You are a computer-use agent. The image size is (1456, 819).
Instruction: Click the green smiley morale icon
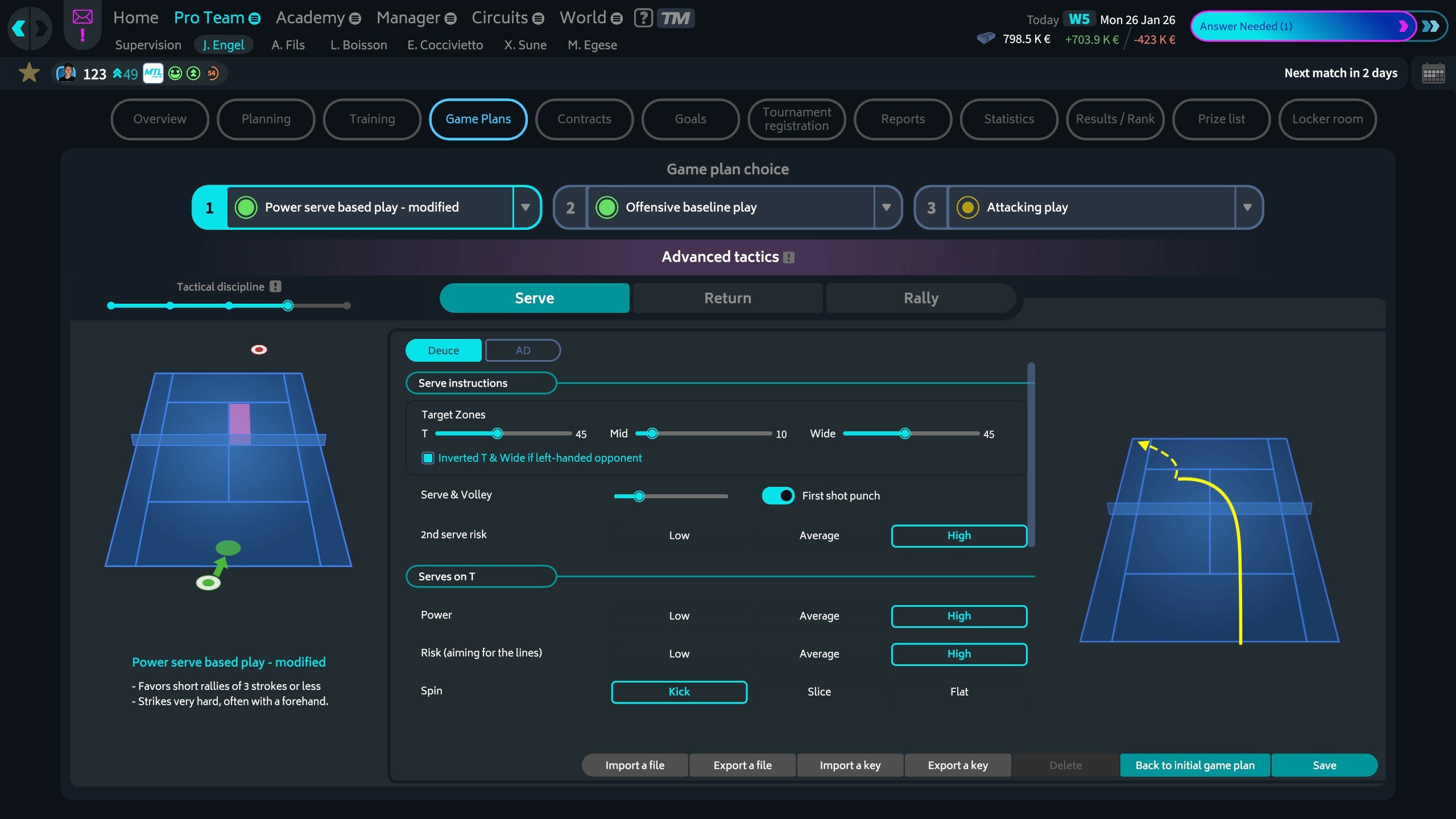[175, 73]
